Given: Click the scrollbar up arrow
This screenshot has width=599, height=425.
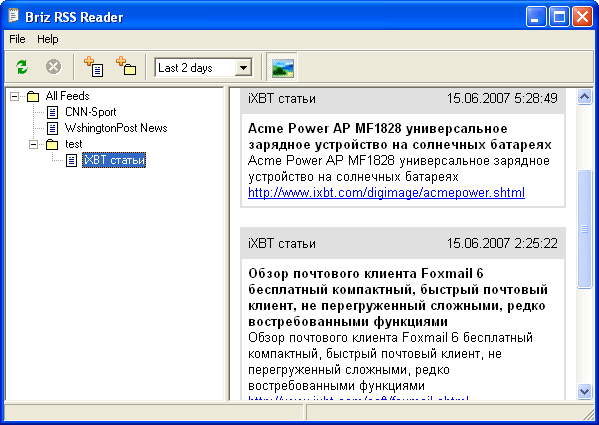Looking at the screenshot, I should [584, 97].
